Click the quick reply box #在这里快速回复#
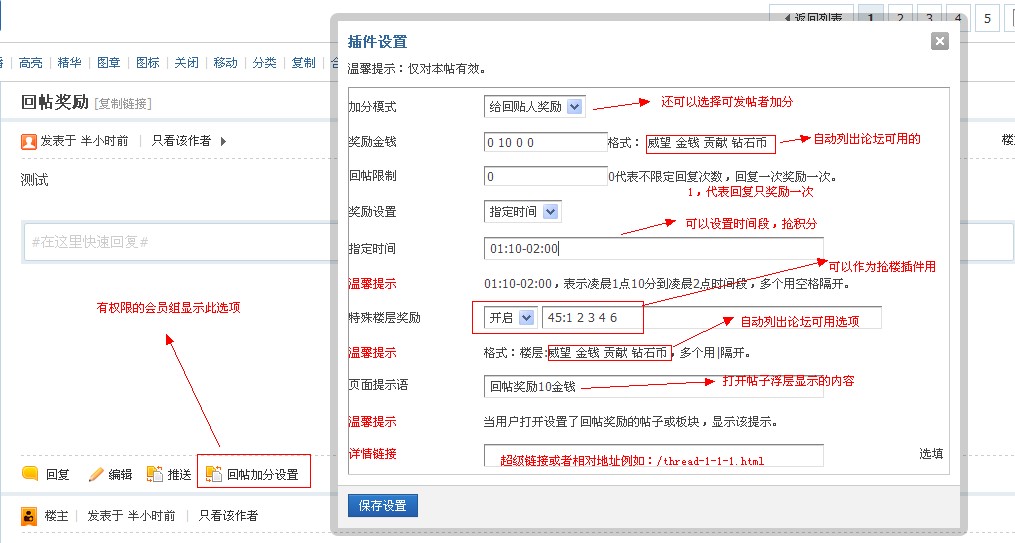 click(180, 242)
